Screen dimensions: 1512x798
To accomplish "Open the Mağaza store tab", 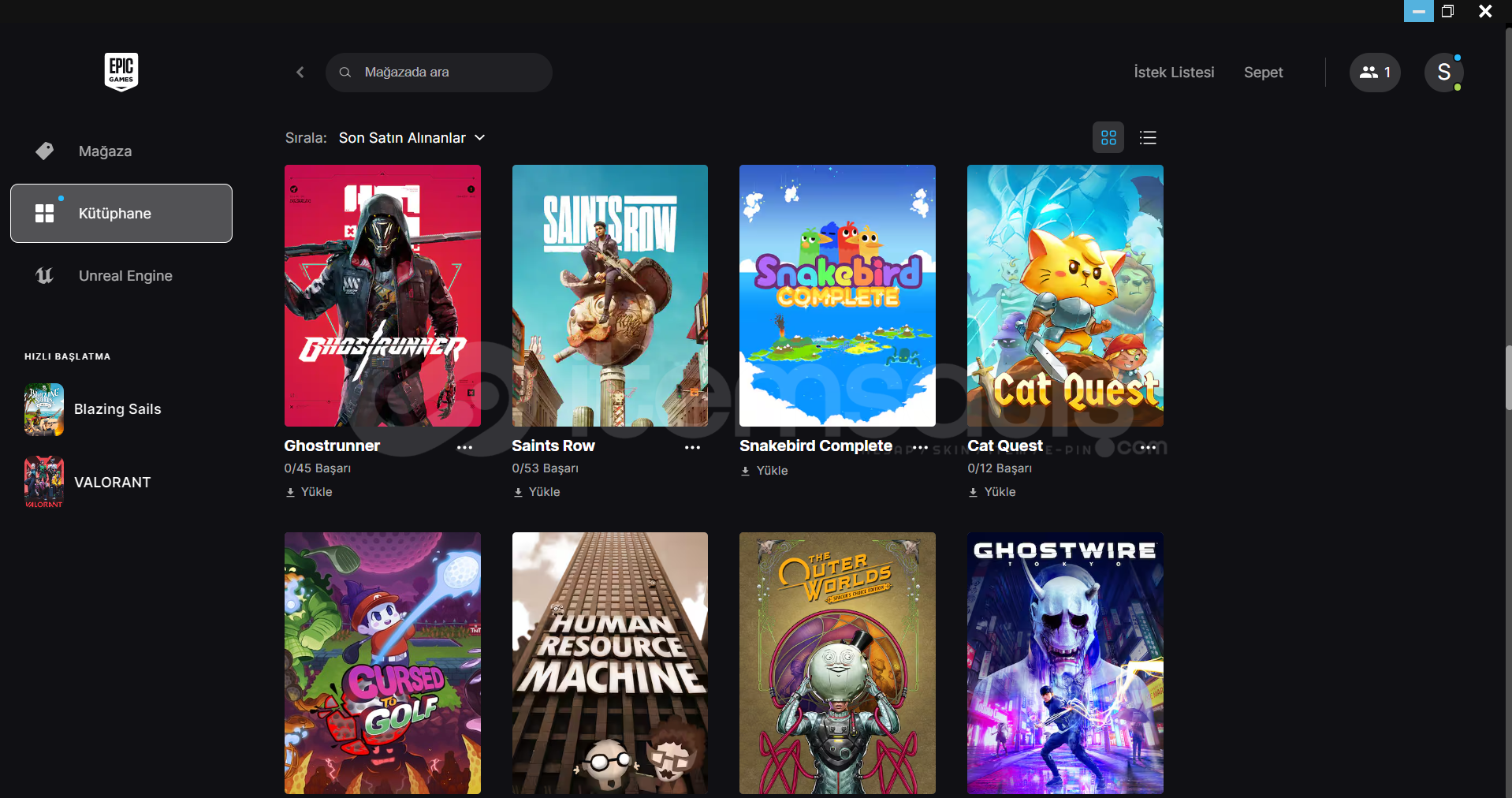I will click(121, 151).
